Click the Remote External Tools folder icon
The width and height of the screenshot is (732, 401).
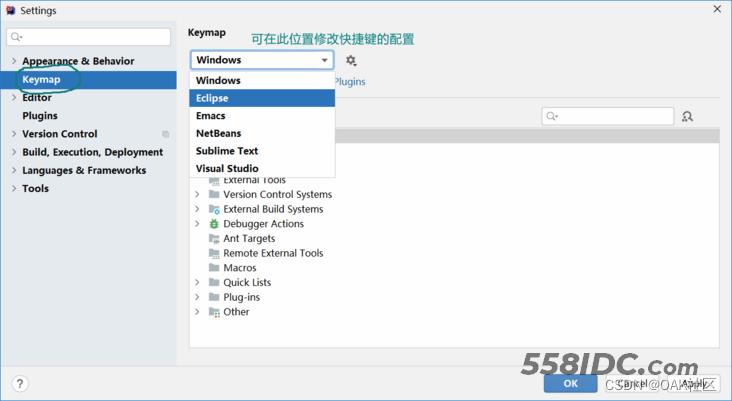click(x=214, y=253)
